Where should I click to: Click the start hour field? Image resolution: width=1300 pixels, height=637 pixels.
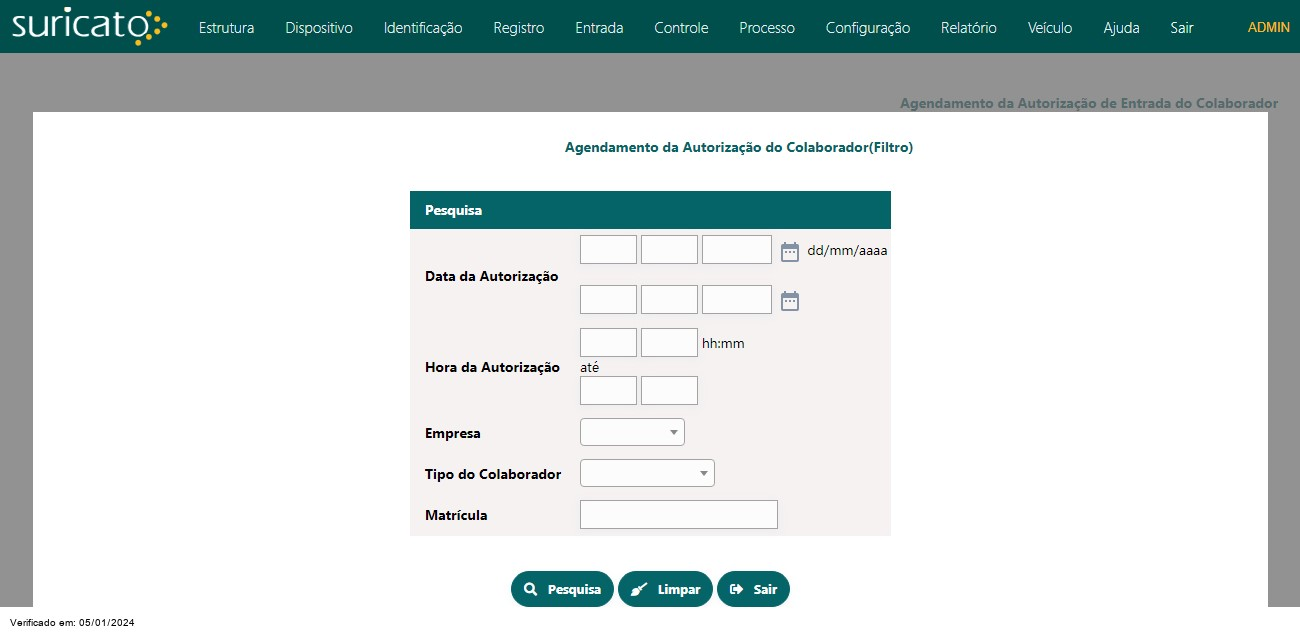click(608, 342)
